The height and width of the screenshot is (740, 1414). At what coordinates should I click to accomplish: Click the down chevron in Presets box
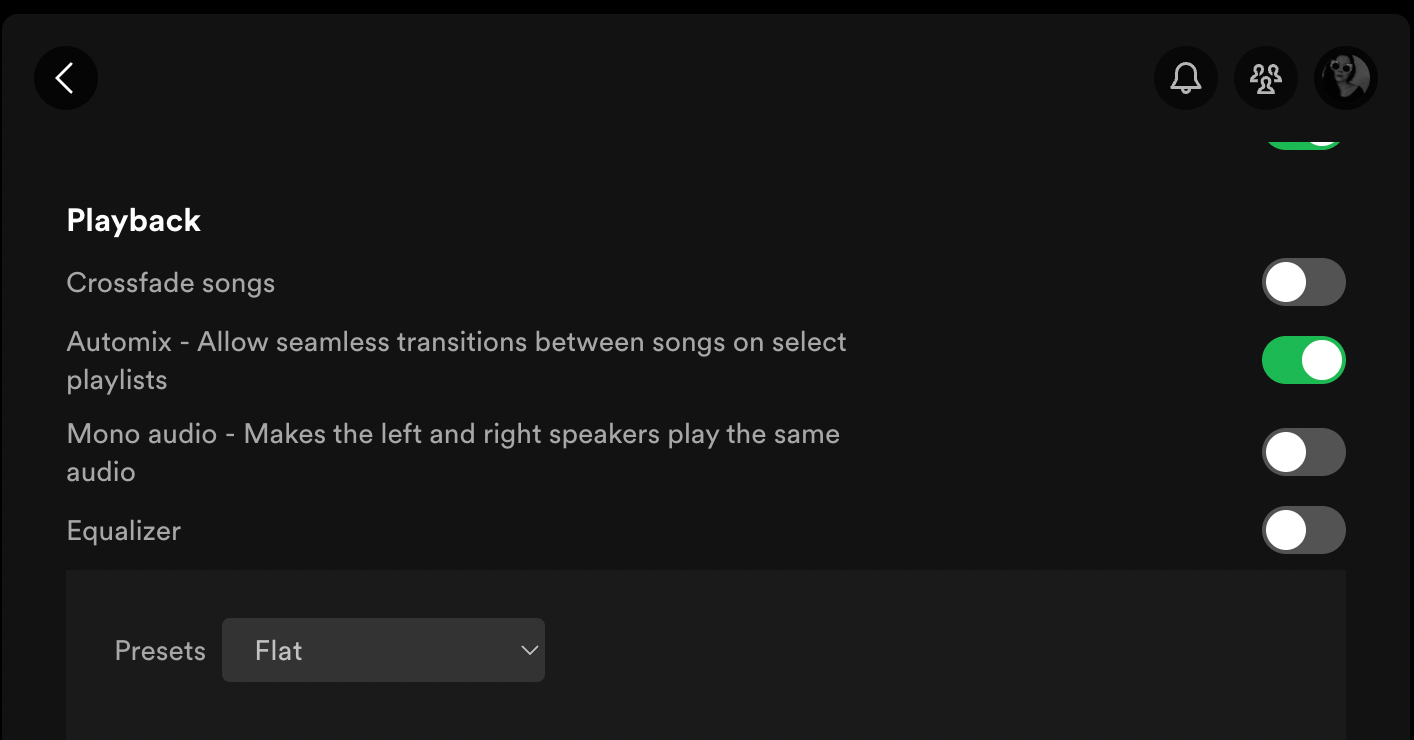pos(530,651)
